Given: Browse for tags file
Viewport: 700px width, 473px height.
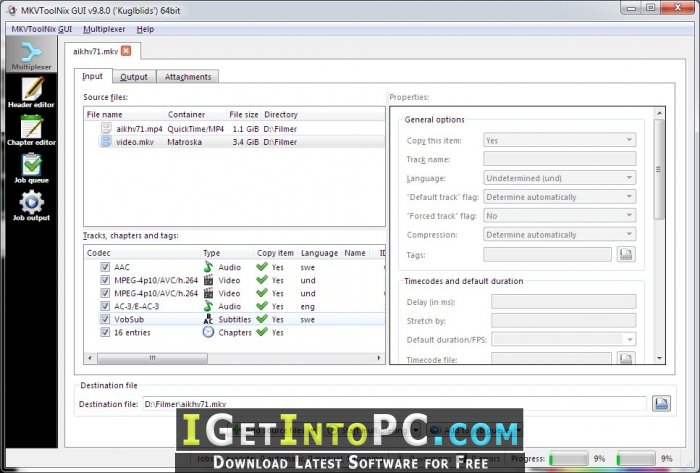Looking at the screenshot, I should click(626, 255).
